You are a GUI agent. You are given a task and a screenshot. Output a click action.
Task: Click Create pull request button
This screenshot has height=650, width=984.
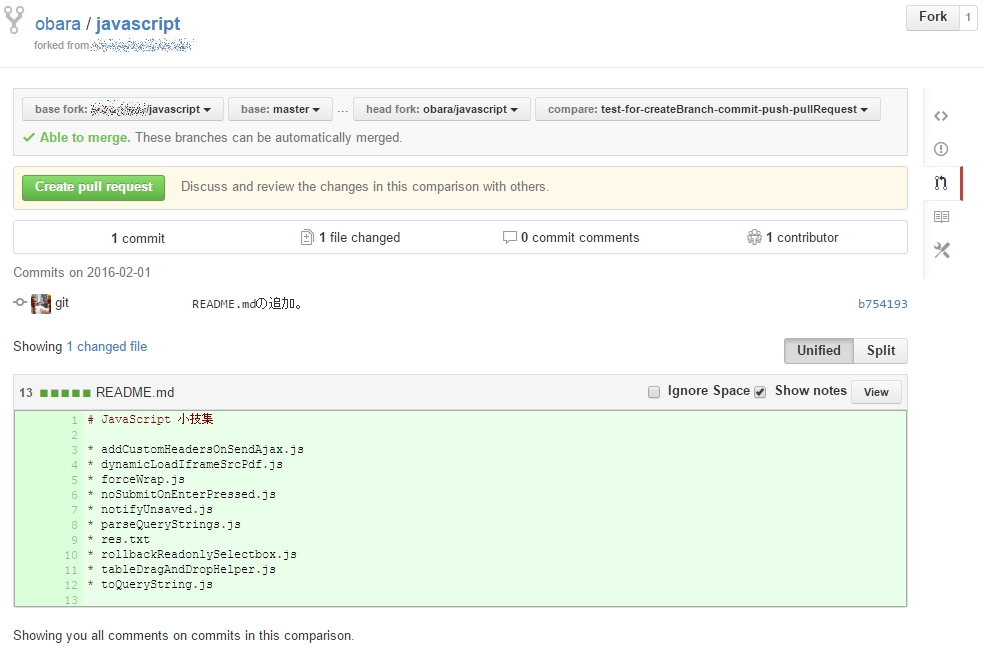point(94,188)
